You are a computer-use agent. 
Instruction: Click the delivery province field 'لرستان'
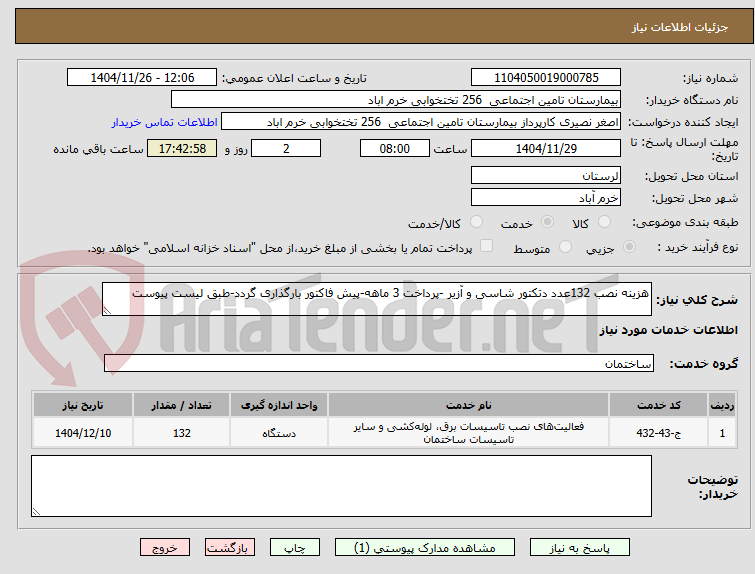click(546, 175)
